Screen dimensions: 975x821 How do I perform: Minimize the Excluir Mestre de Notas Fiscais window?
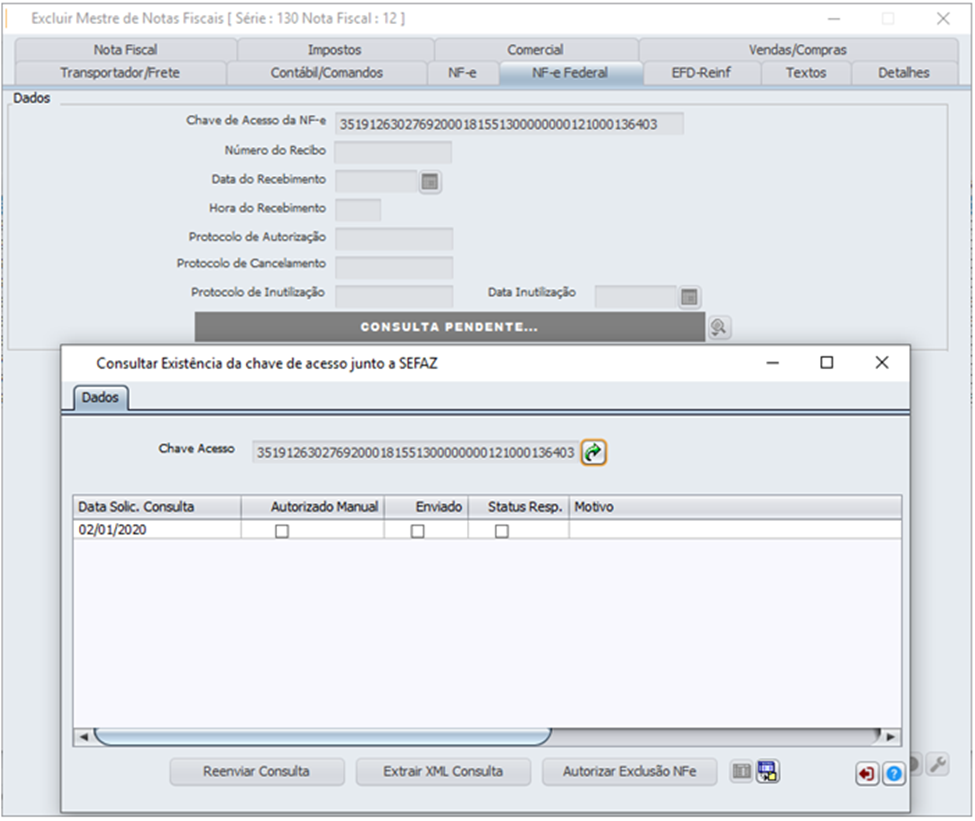834,19
